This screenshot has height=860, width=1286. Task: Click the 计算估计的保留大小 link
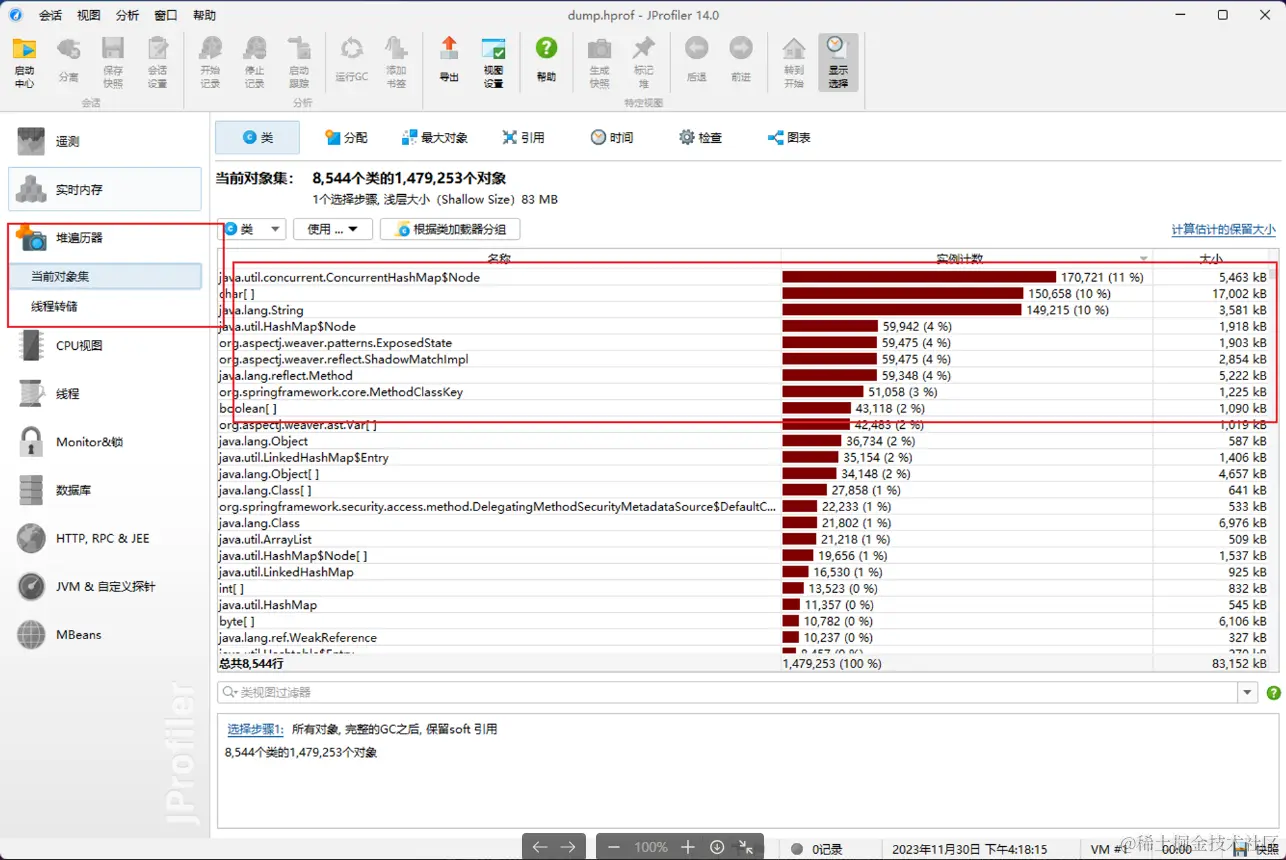click(x=1223, y=230)
